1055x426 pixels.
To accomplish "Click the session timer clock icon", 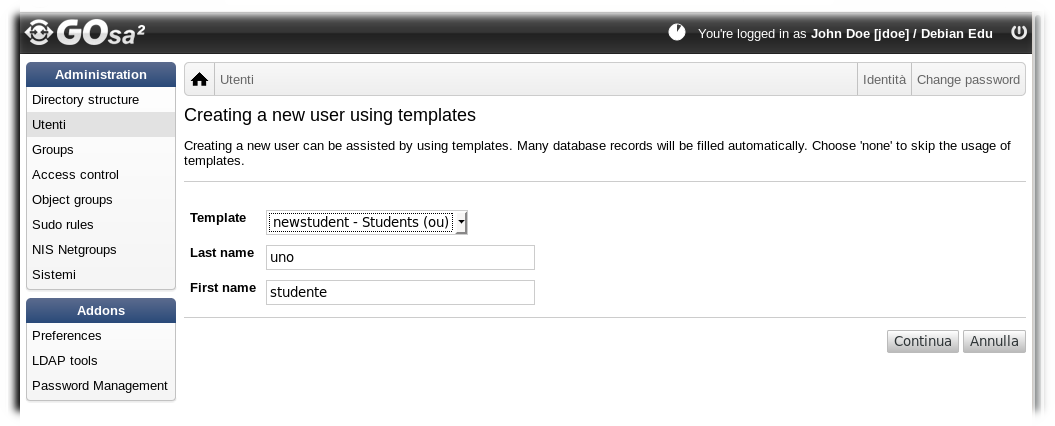I will (x=677, y=32).
